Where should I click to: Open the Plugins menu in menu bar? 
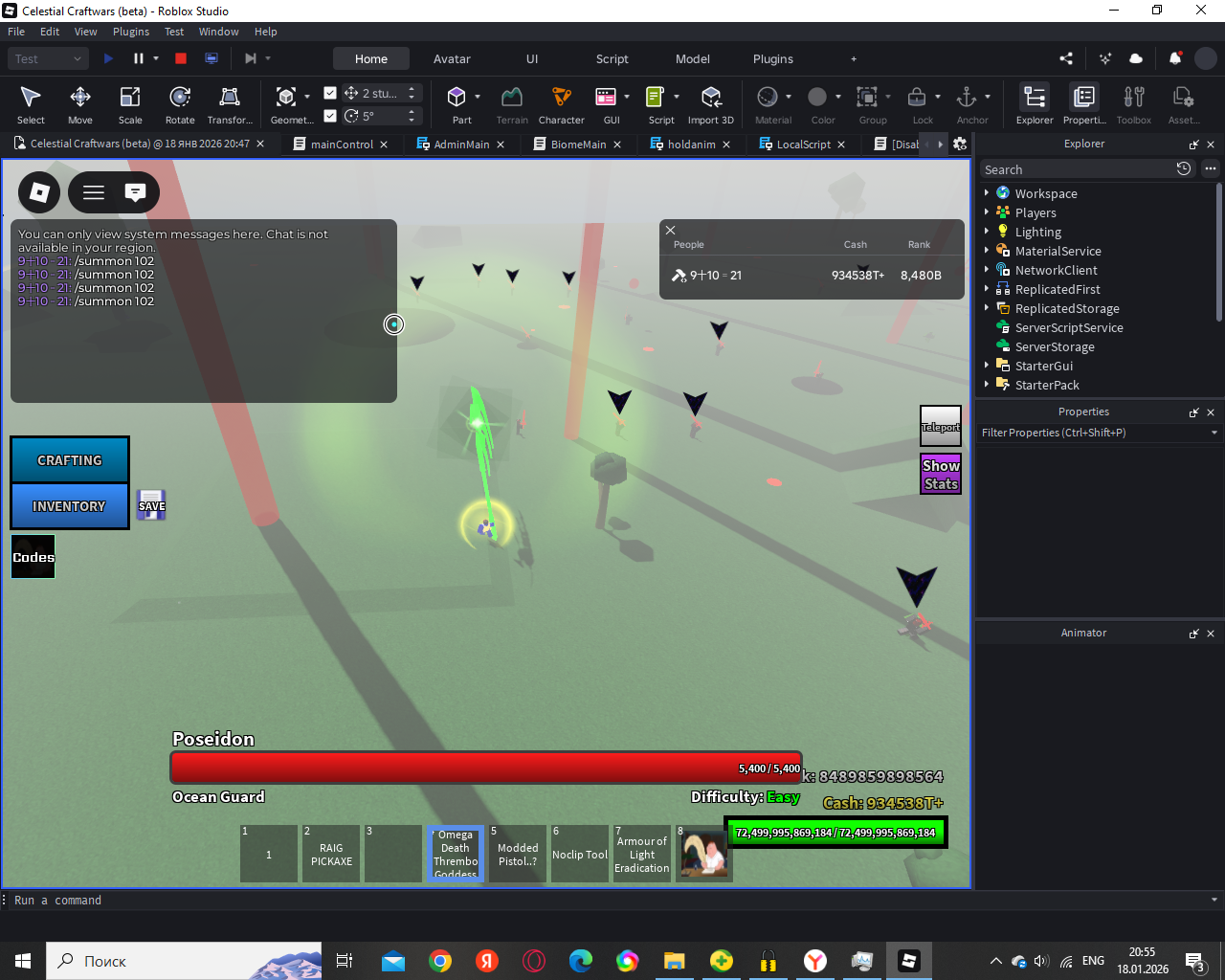click(x=131, y=32)
